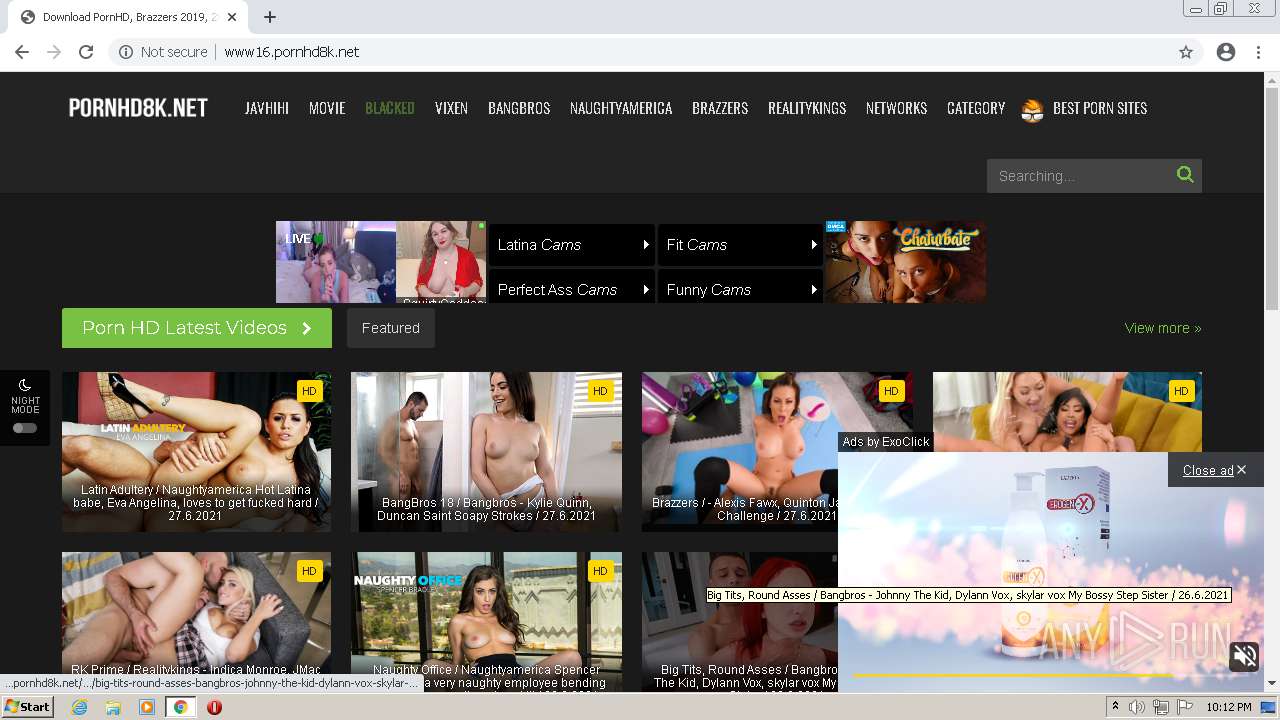
Task: Focus the Searching... input field
Action: (1081, 176)
